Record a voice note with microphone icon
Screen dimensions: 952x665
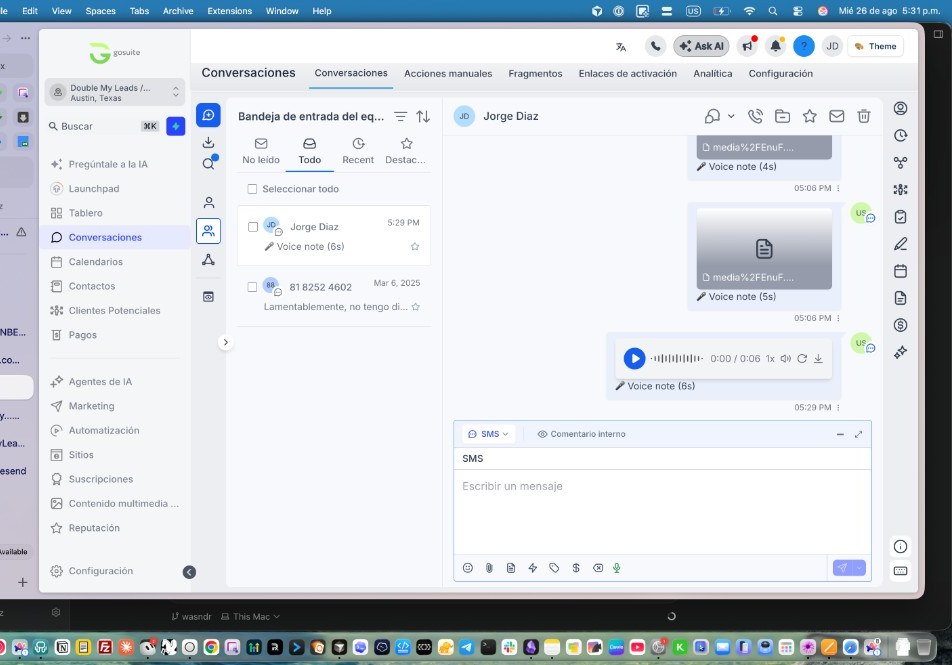tap(616, 568)
